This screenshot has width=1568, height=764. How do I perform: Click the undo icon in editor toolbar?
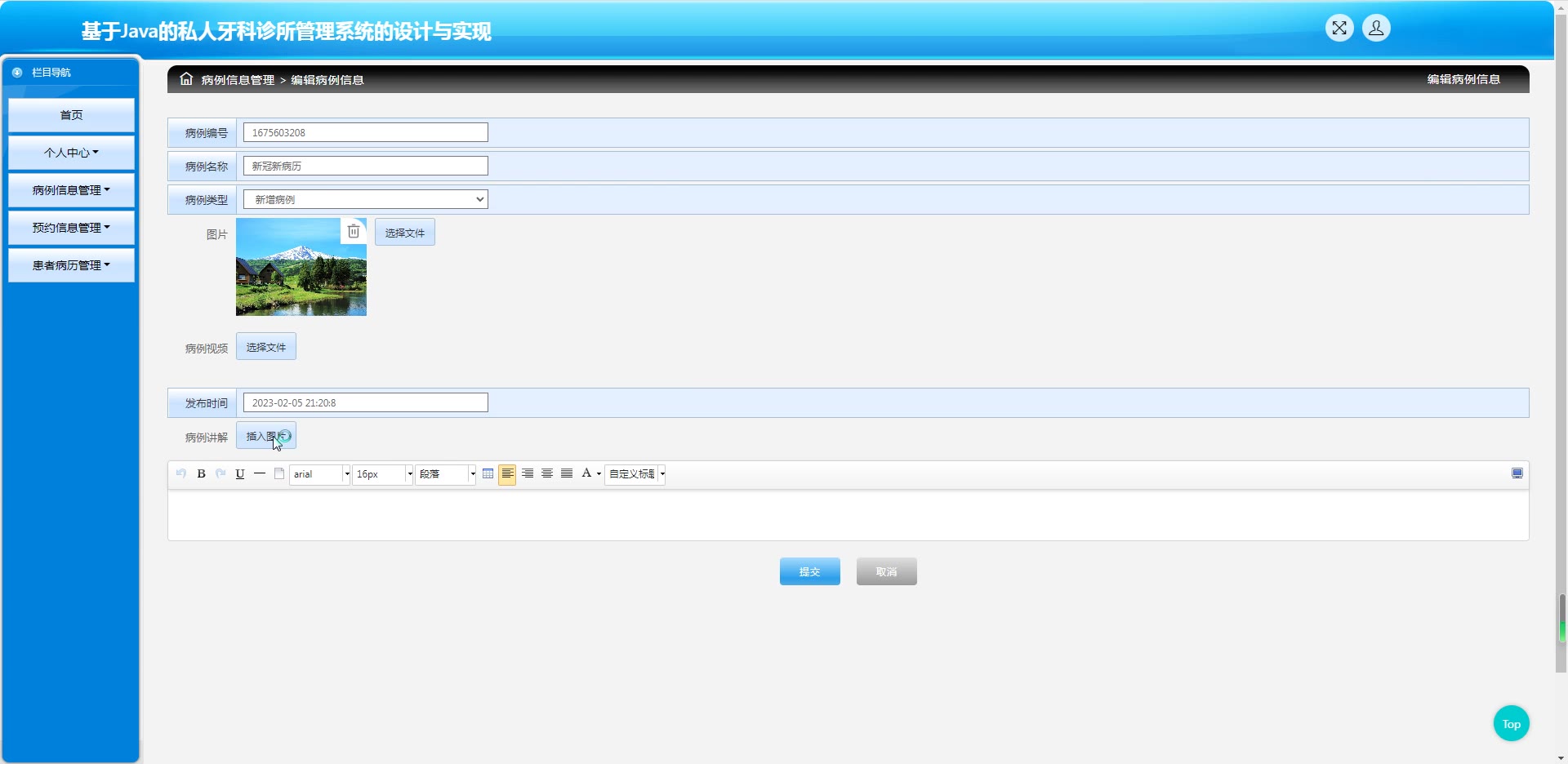pos(181,473)
